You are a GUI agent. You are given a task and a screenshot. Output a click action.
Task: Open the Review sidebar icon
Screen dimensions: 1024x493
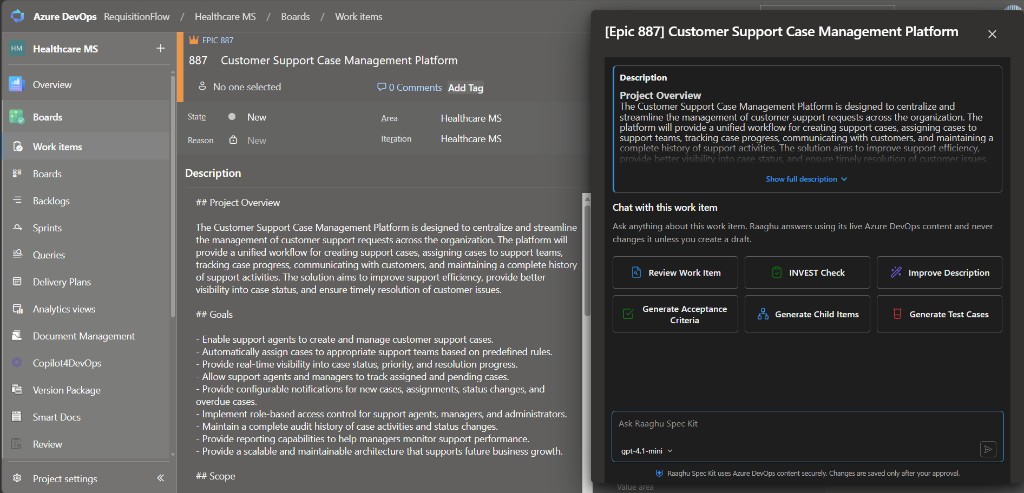[x=18, y=444]
